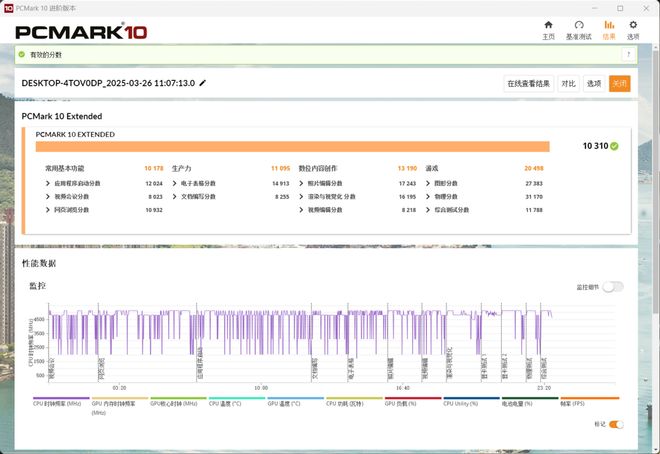Click the PCMark 10 logo

(x=82, y=30)
